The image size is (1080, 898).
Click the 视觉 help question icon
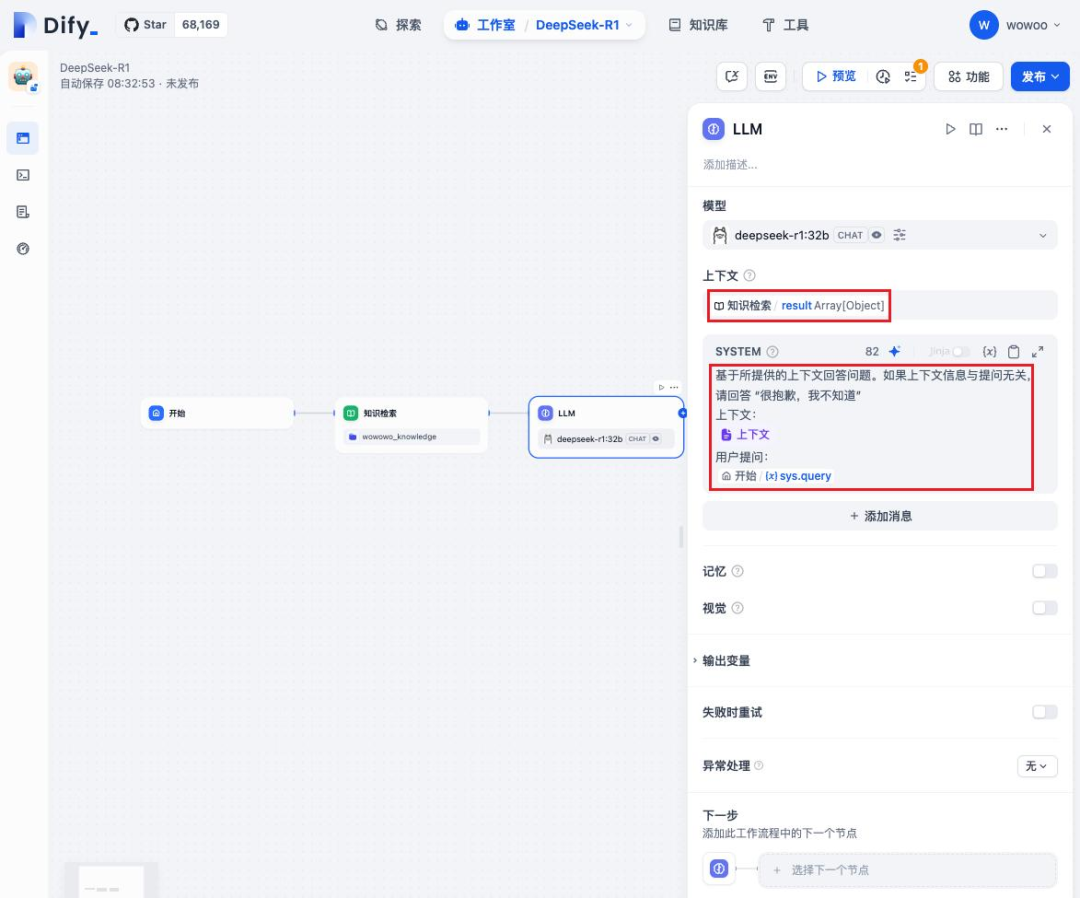click(737, 608)
